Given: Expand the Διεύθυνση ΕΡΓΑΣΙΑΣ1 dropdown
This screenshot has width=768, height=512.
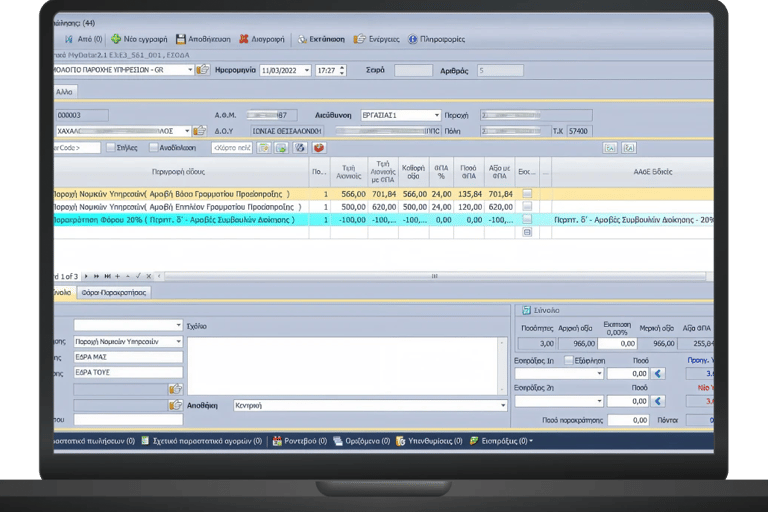Looking at the screenshot, I should (435, 115).
